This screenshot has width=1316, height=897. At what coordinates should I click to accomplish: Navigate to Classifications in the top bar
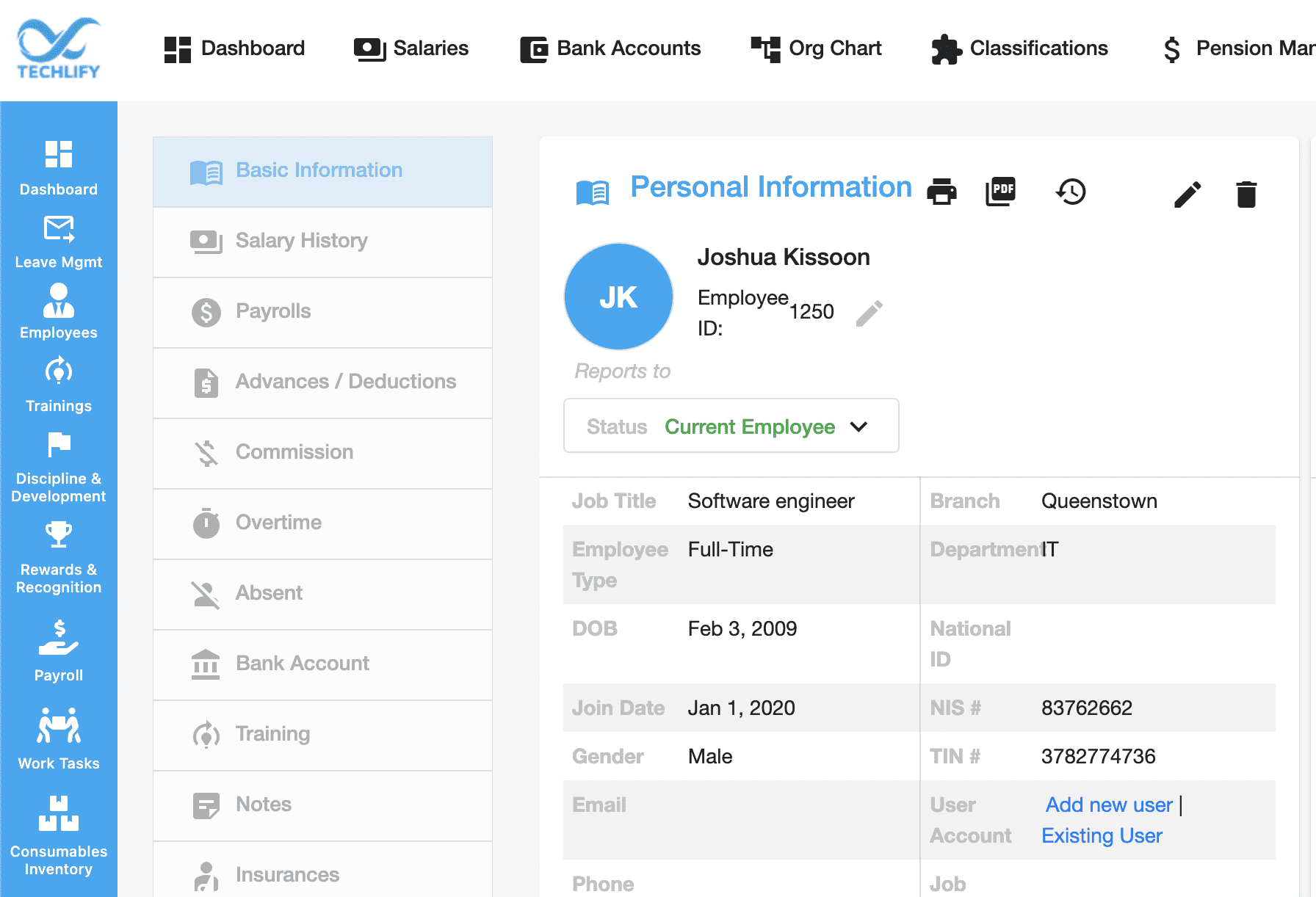click(1020, 48)
